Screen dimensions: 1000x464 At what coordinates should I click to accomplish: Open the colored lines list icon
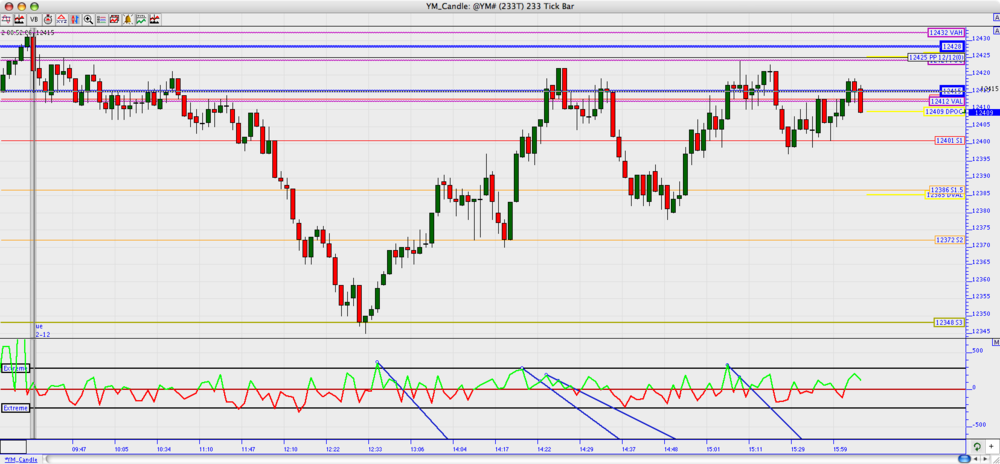(101, 20)
